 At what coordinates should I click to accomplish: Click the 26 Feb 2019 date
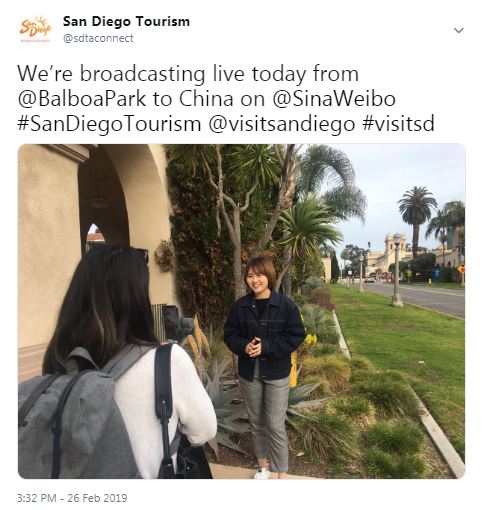point(97,498)
